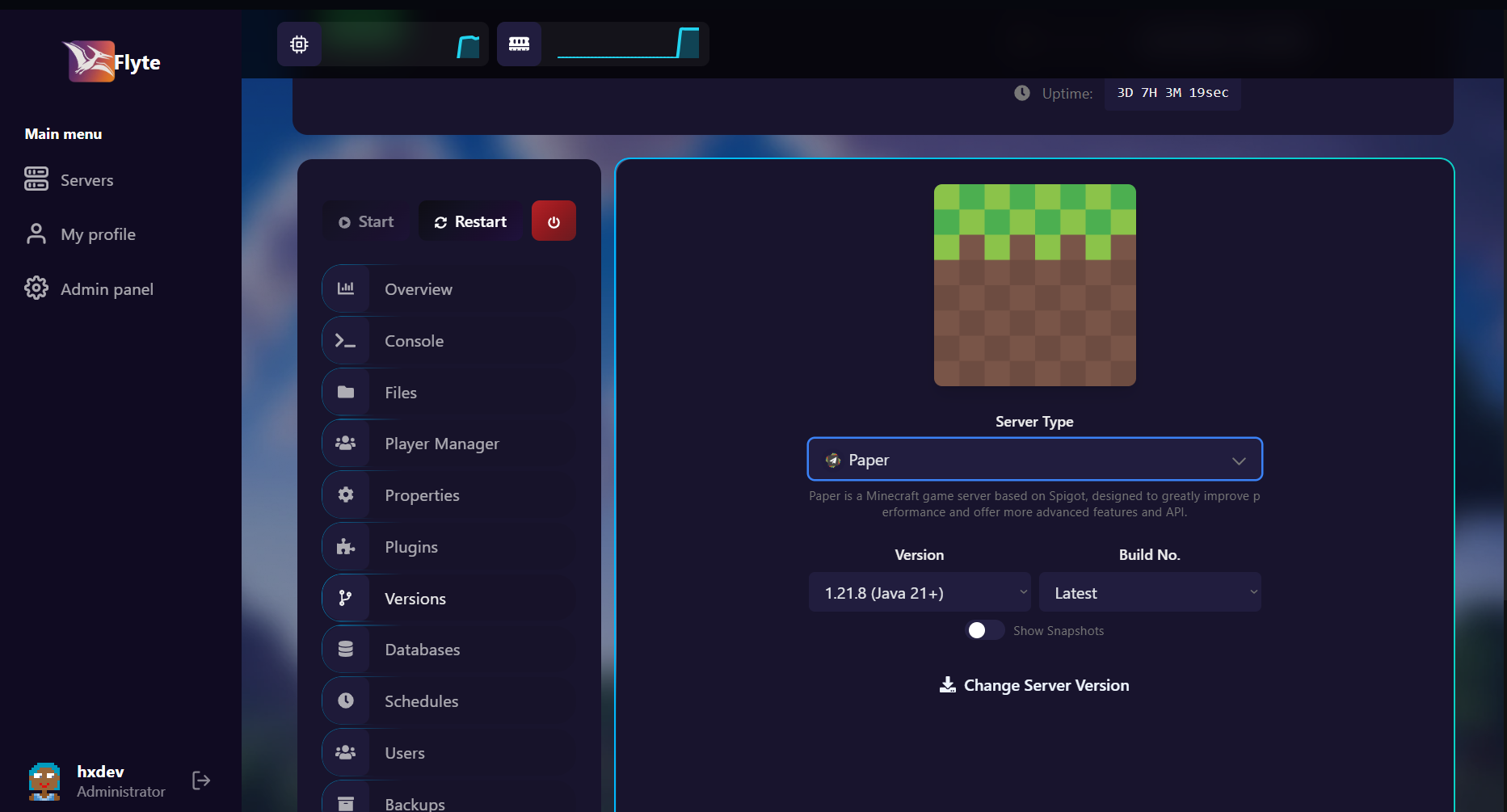Open the Build No. Latest dropdown
Viewport: 1507px width, 812px height.
pyautogui.click(x=1149, y=593)
